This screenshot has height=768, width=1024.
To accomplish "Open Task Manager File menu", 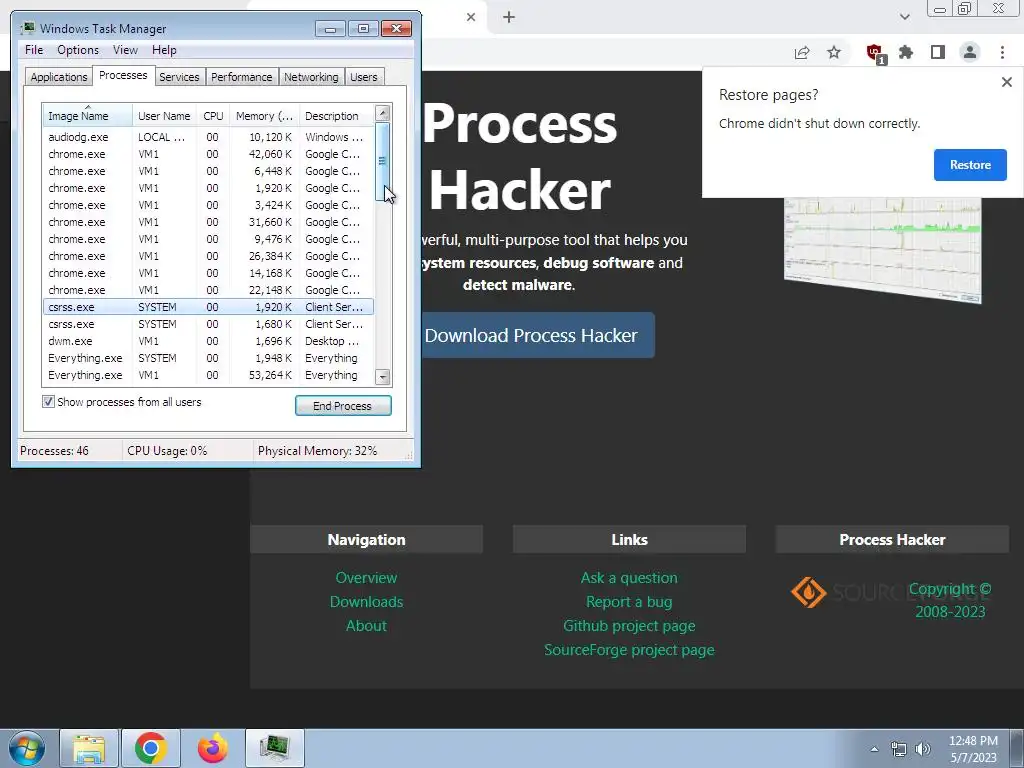I will 34,50.
